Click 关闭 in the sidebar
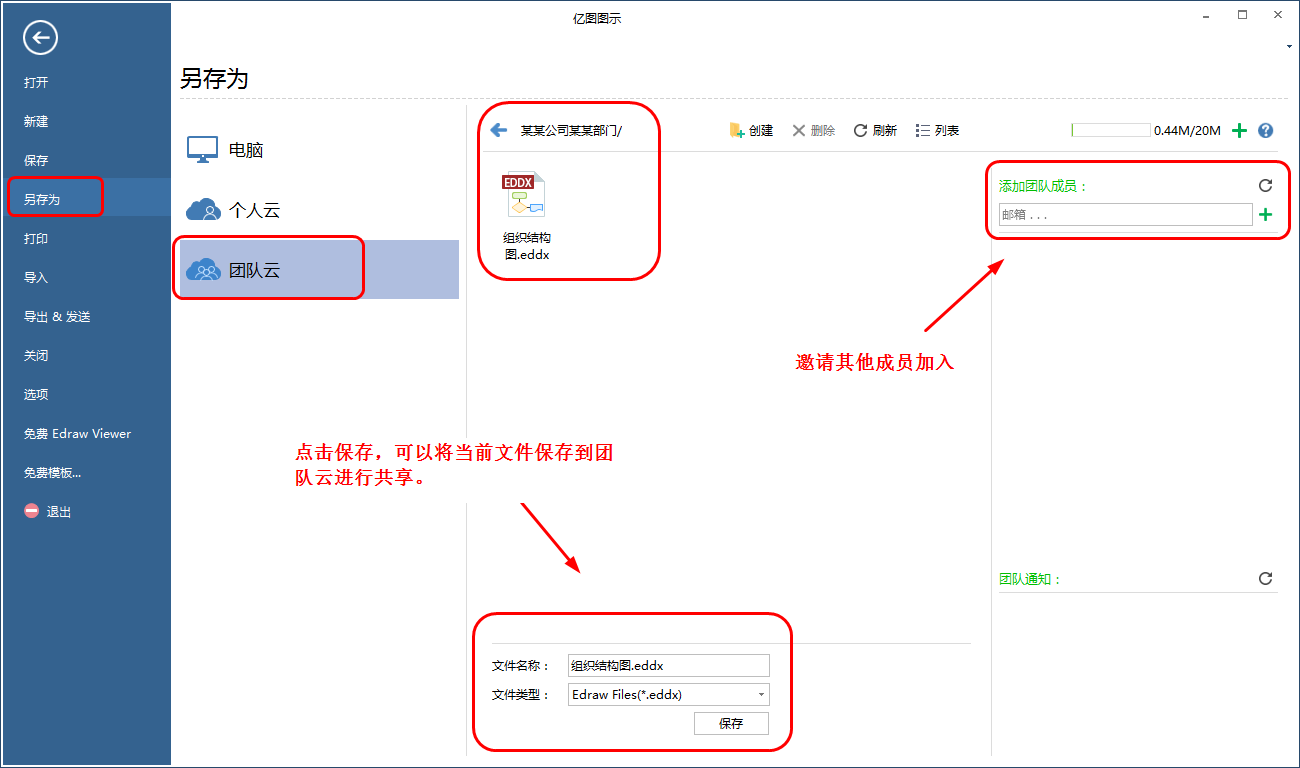The height and width of the screenshot is (768, 1300). [x=36, y=355]
